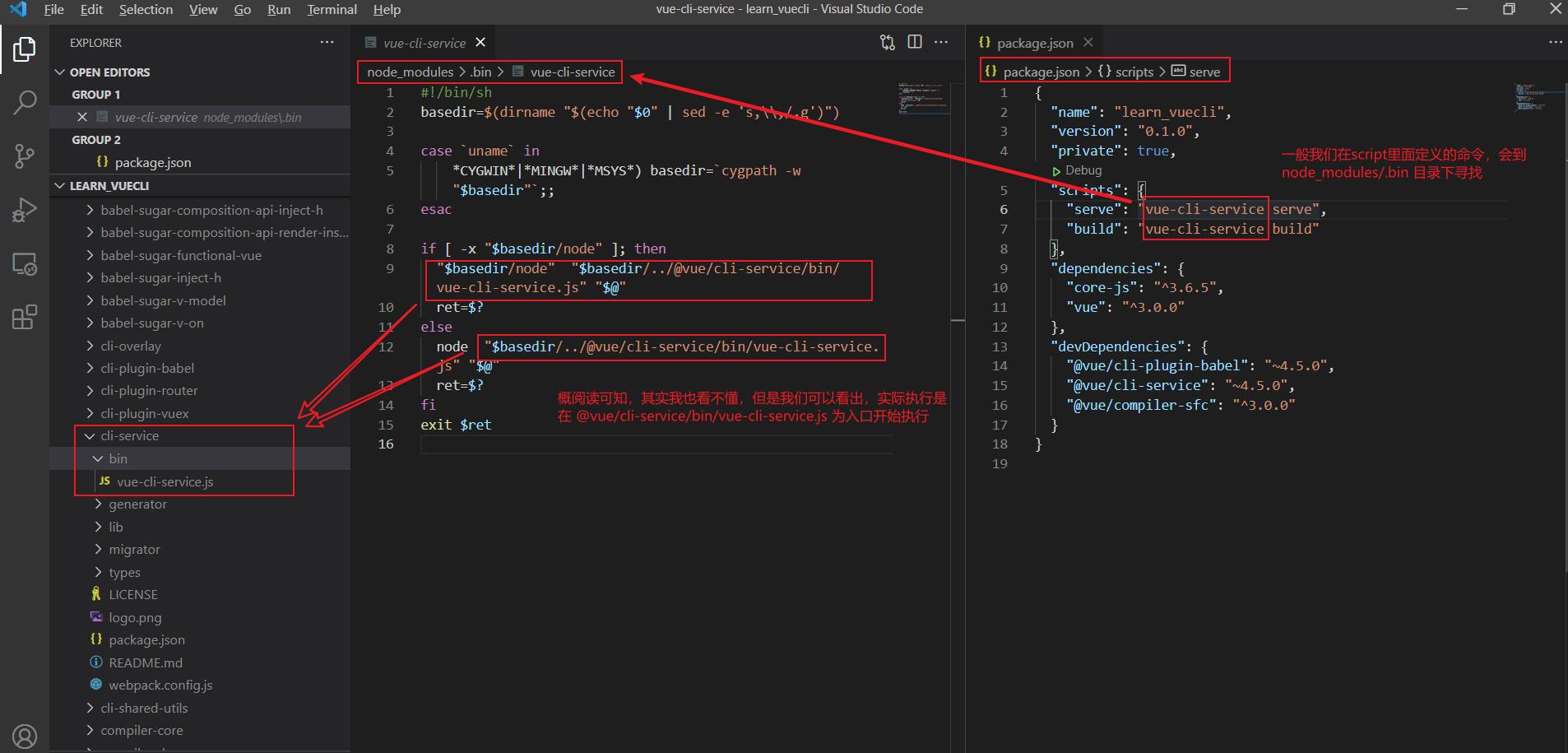The width and height of the screenshot is (1568, 753).
Task: Open the File menu
Action: coord(53,9)
